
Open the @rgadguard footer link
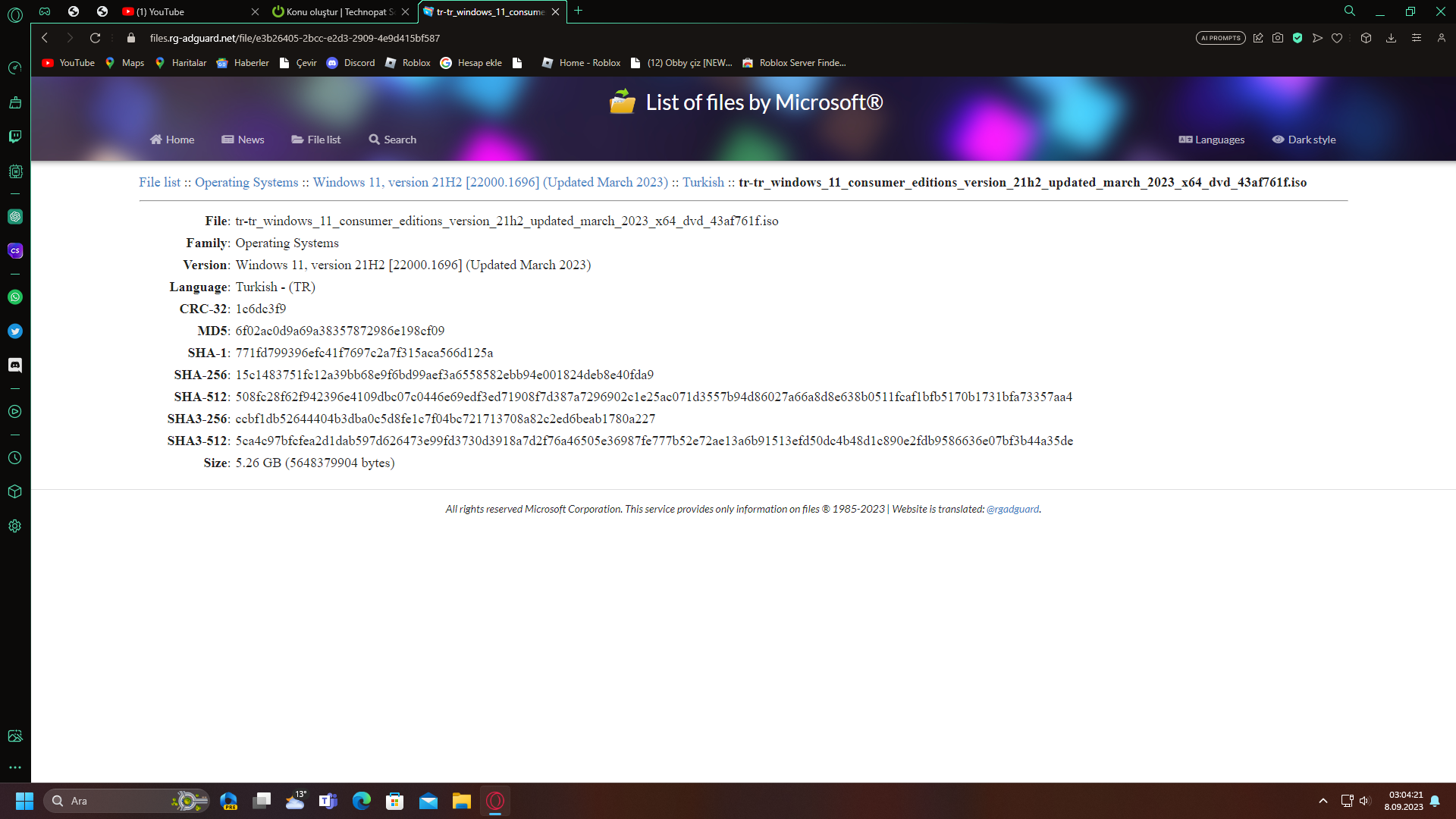(x=1012, y=509)
